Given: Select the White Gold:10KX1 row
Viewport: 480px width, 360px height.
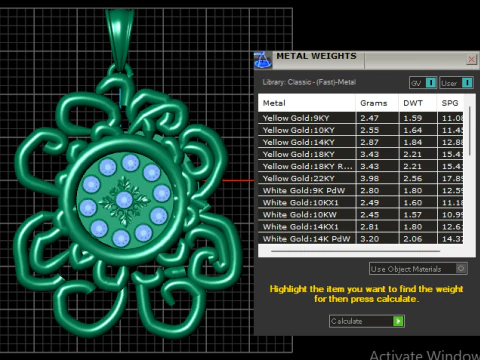Looking at the screenshot, I should coord(361,202).
